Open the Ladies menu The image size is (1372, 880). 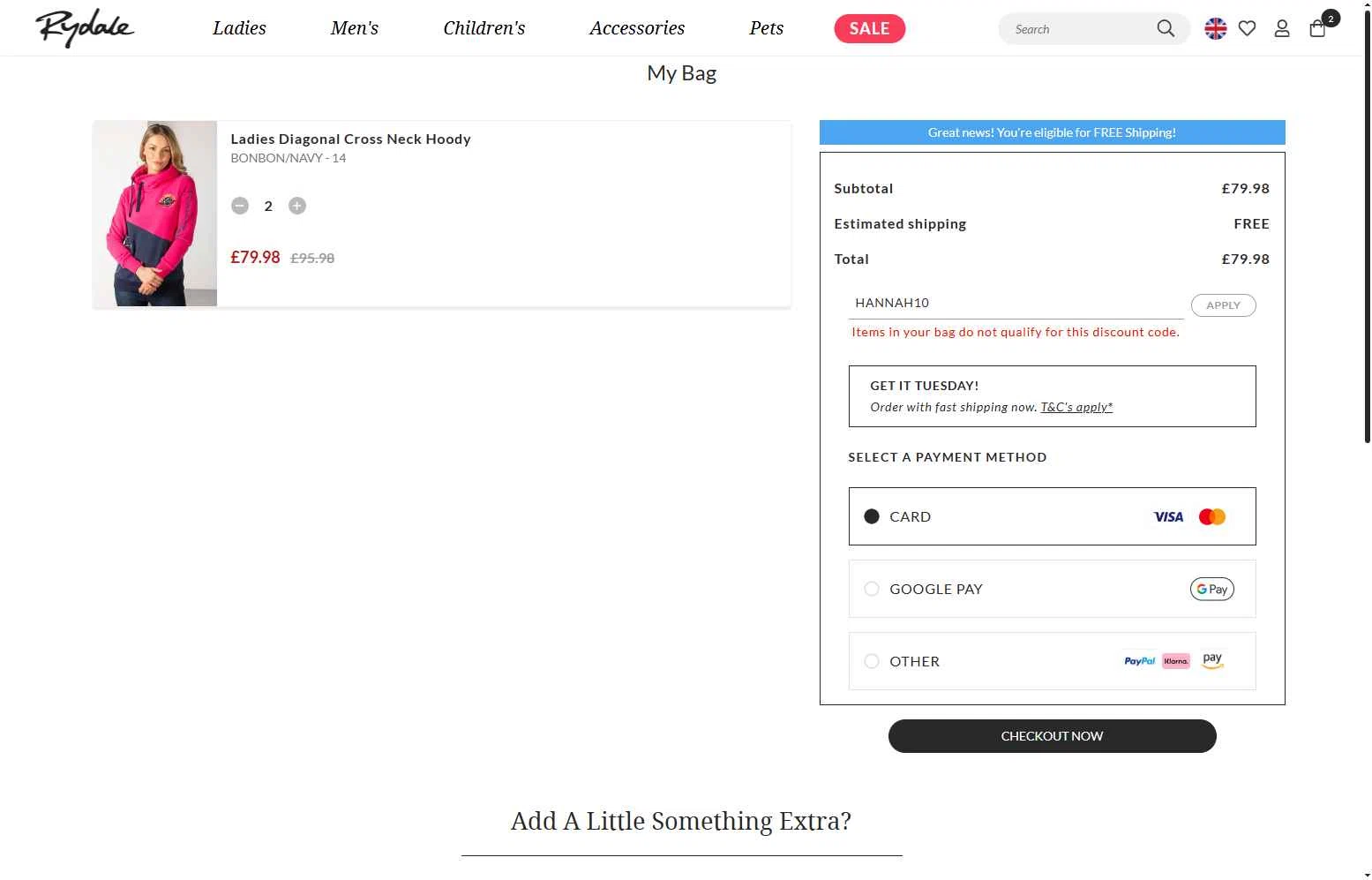pyautogui.click(x=239, y=28)
